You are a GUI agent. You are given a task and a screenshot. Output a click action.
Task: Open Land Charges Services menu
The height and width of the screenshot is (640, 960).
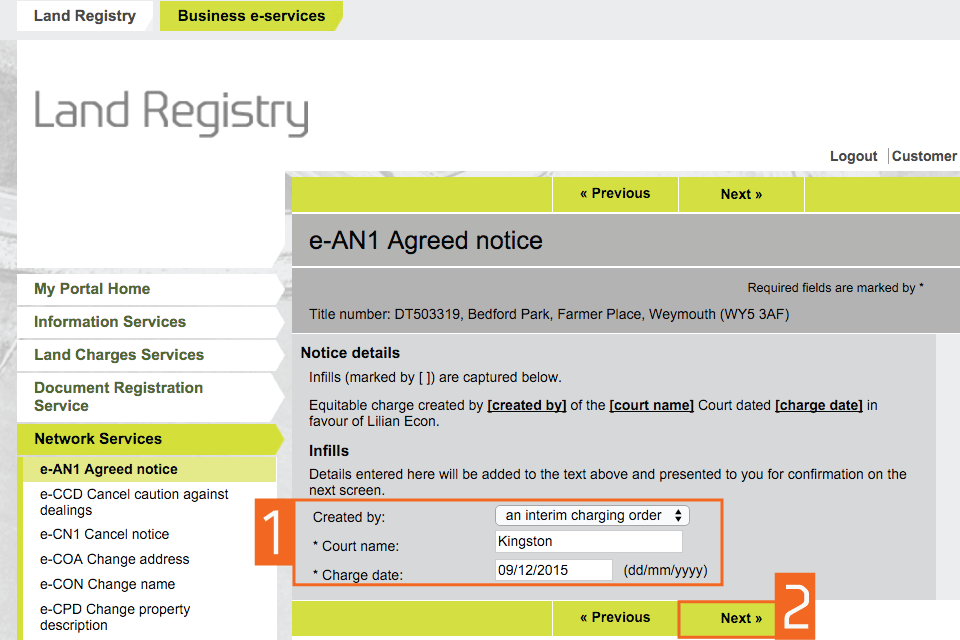click(119, 355)
